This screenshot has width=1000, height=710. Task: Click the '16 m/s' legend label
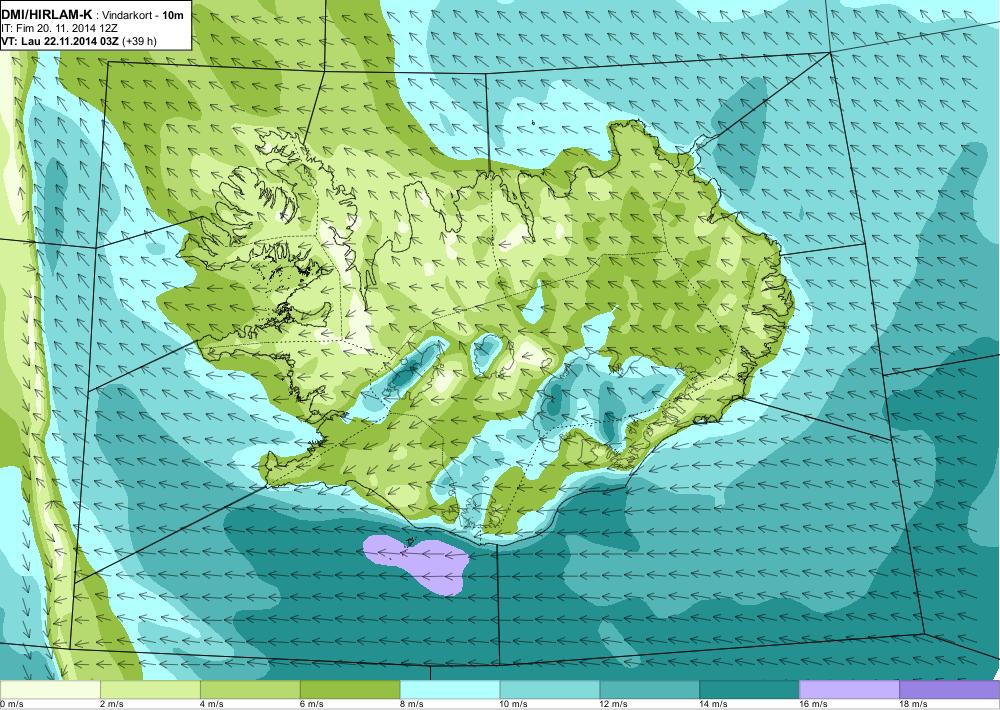[814, 704]
